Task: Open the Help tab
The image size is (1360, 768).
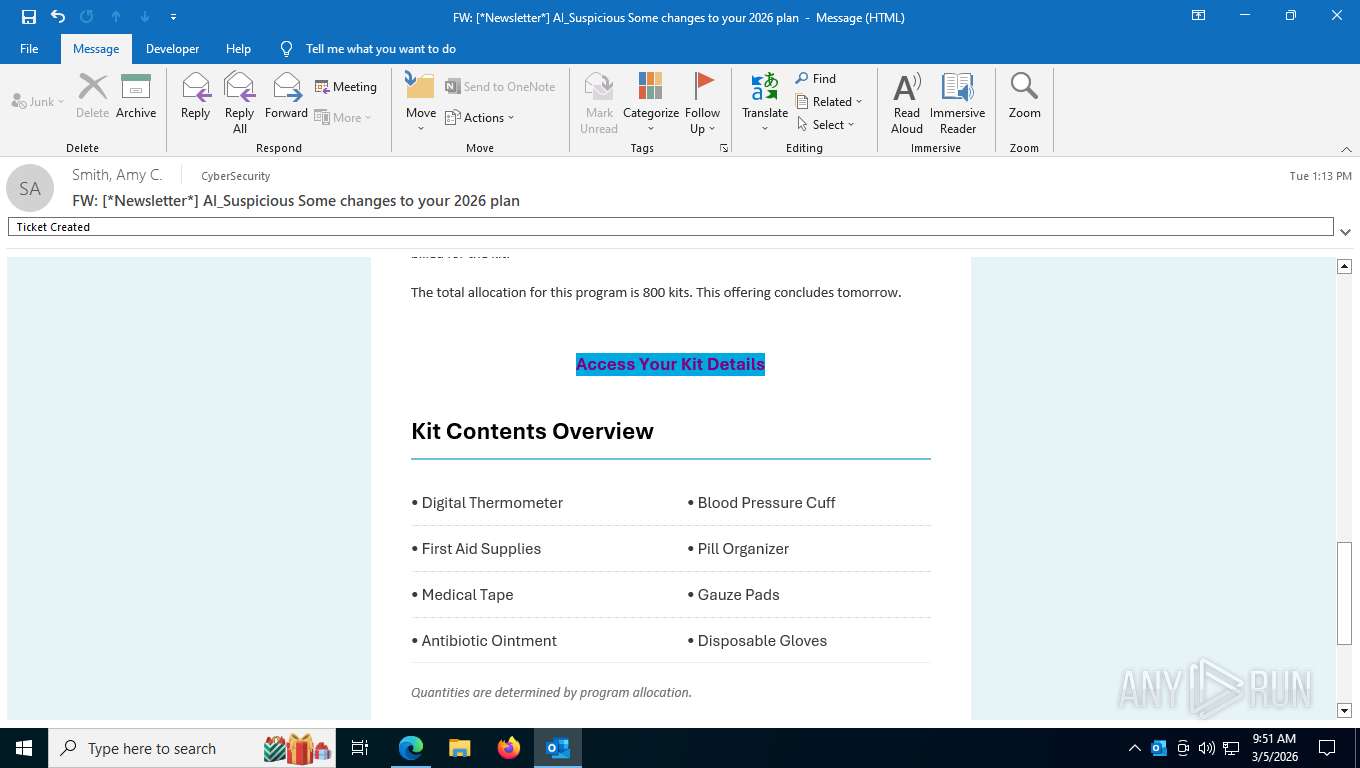Action: point(238,48)
